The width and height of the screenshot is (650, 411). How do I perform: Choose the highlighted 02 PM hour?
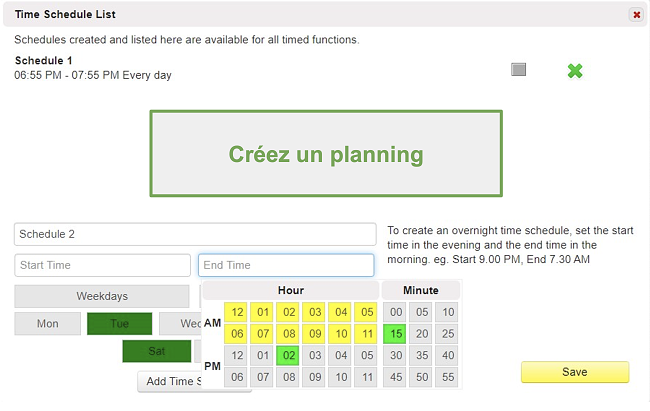[x=289, y=355]
